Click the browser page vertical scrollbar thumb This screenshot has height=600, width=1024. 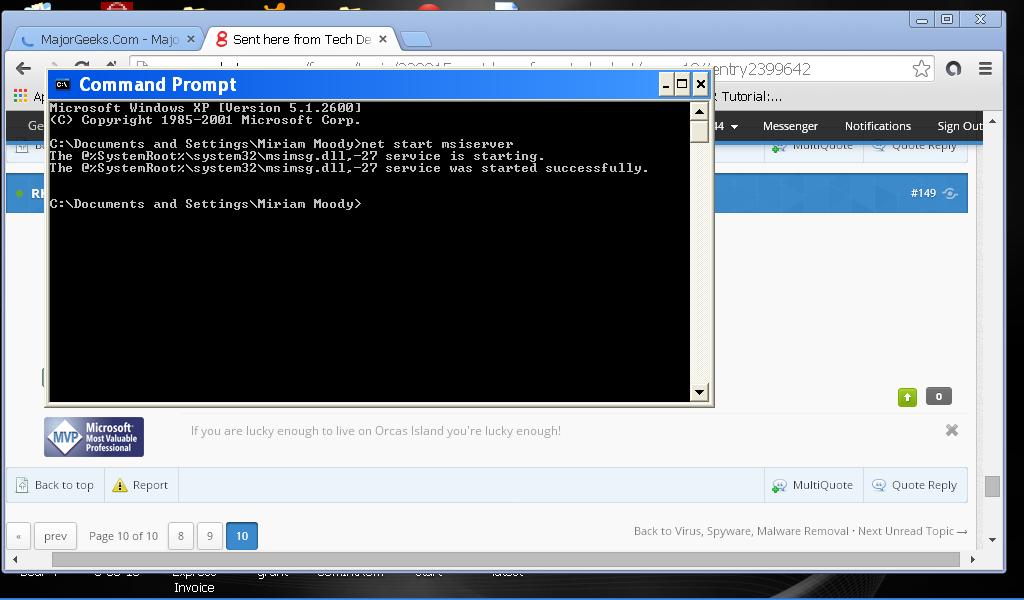click(992, 486)
